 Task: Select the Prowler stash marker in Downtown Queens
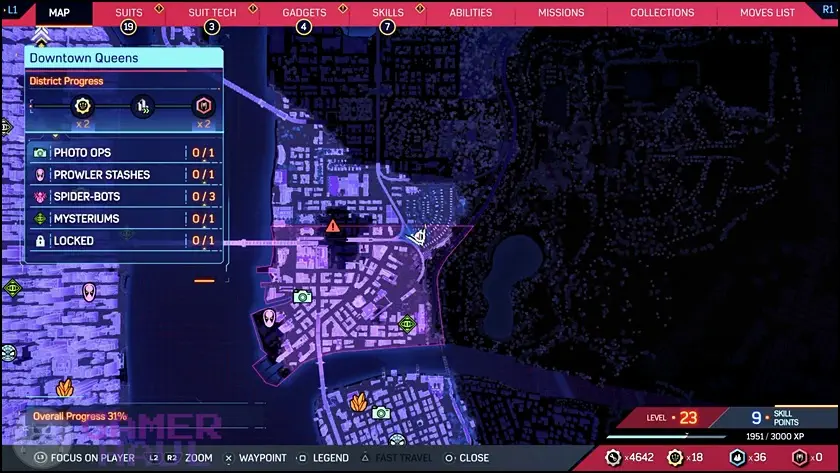click(x=269, y=318)
